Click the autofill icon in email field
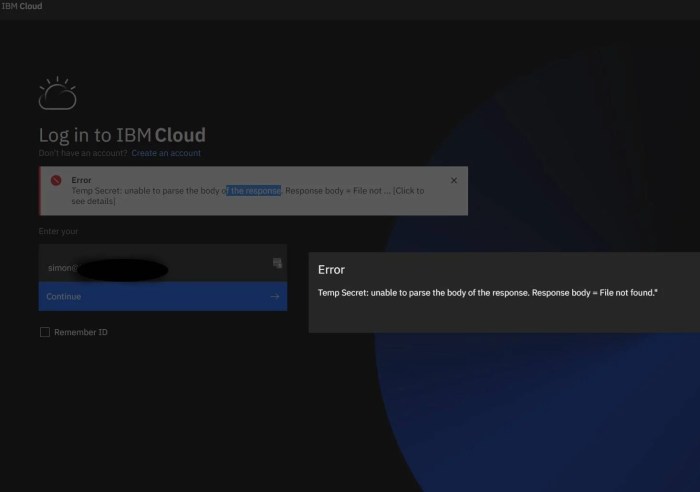This screenshot has height=492, width=700. click(277, 263)
